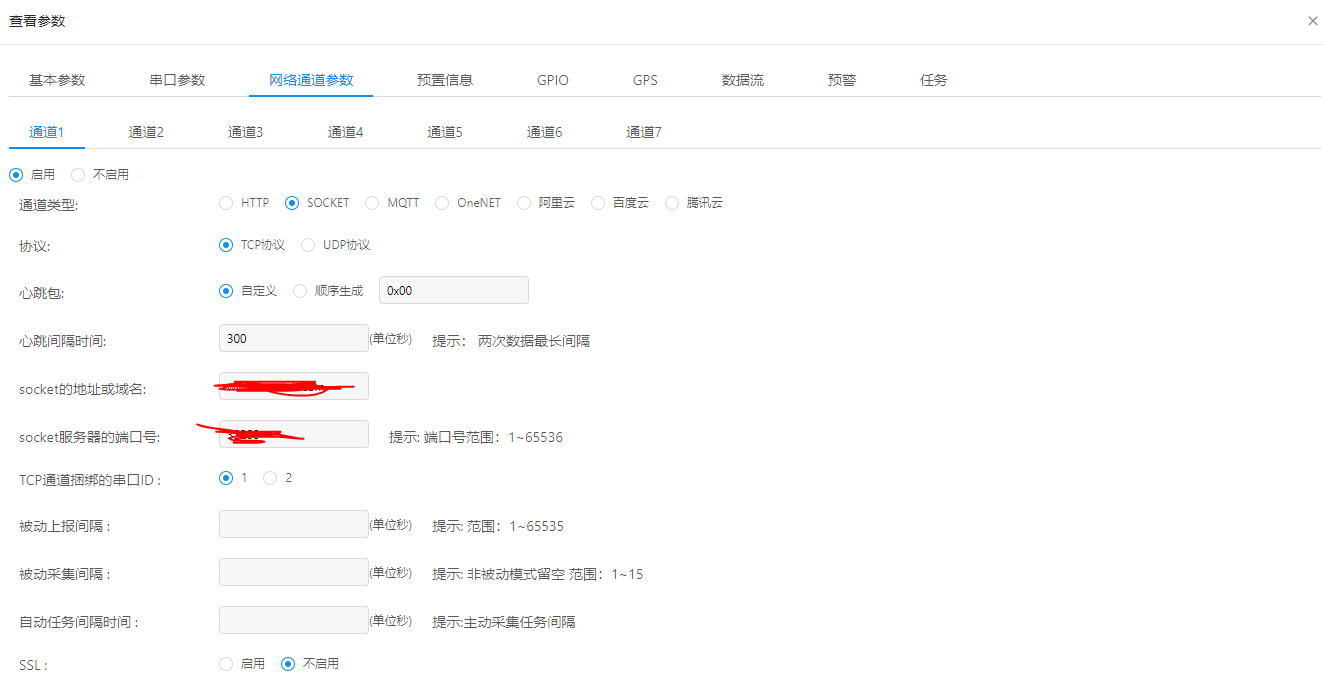Select the 通道7 sub-tab

[x=644, y=132]
